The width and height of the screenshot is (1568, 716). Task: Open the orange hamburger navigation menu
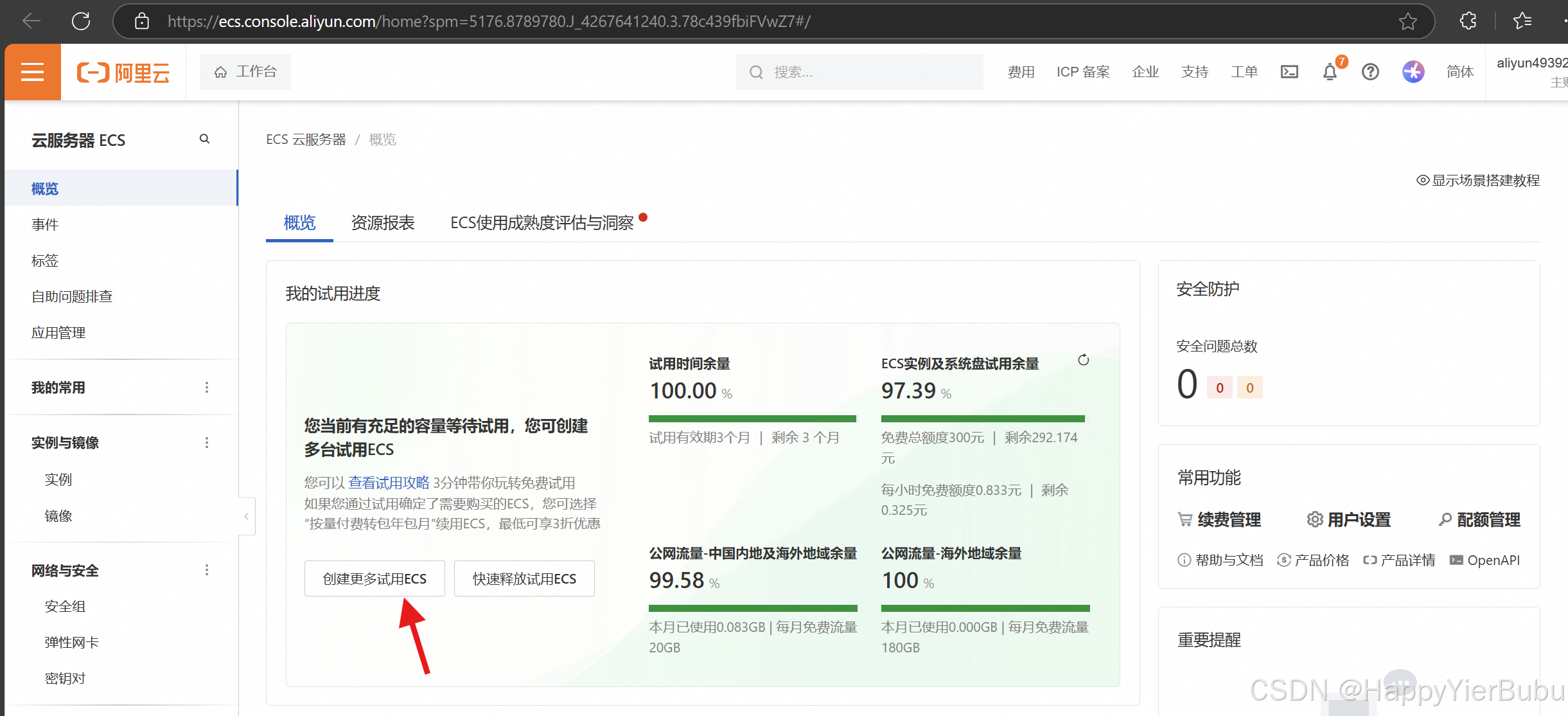coord(32,72)
